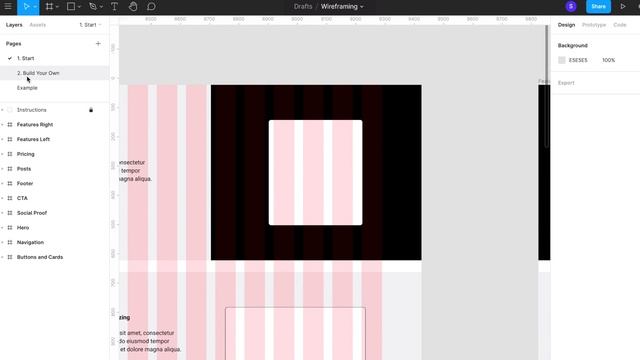Click the Social Proof frame icon
Screen dimensions: 640x360
(10, 213)
